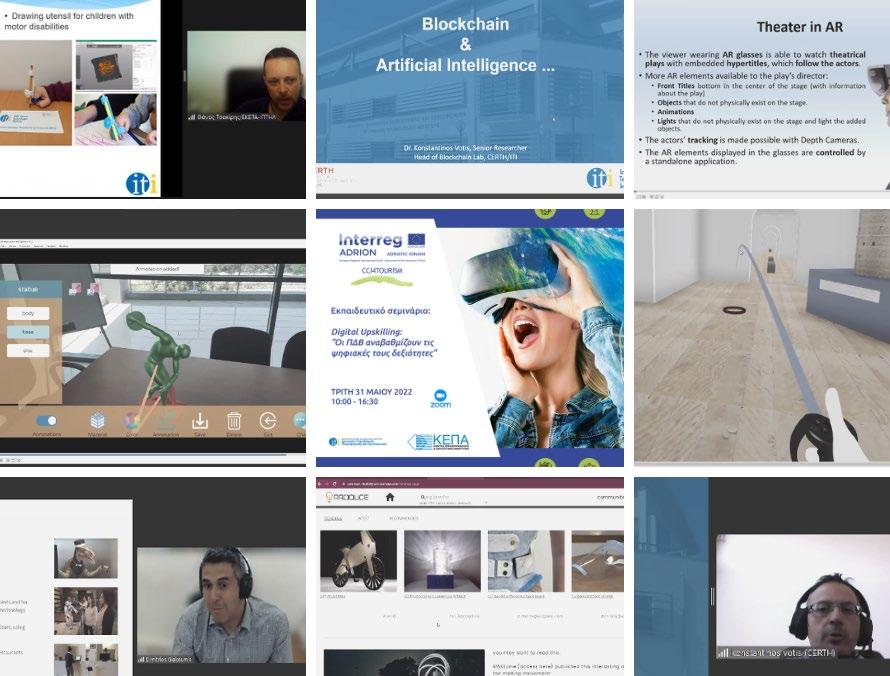Open the fourth project thumbnail on the right

[598, 561]
